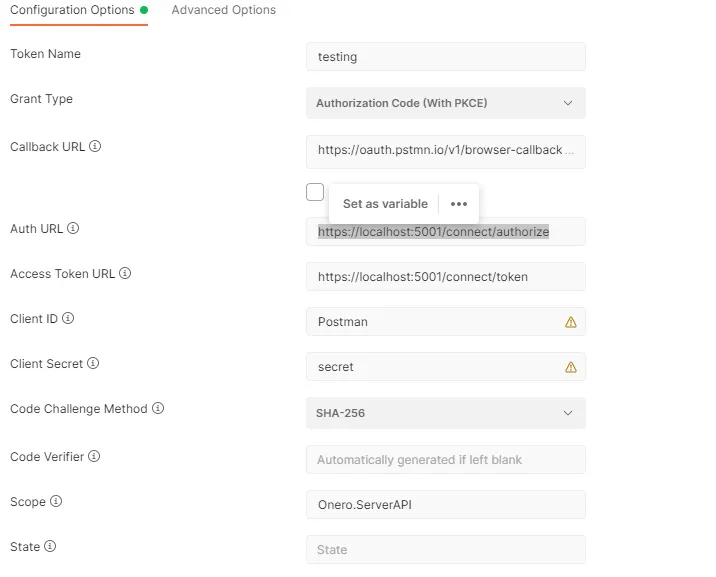The image size is (716, 577).
Task: Switch to the Advanced Options tab
Action: pos(224,10)
